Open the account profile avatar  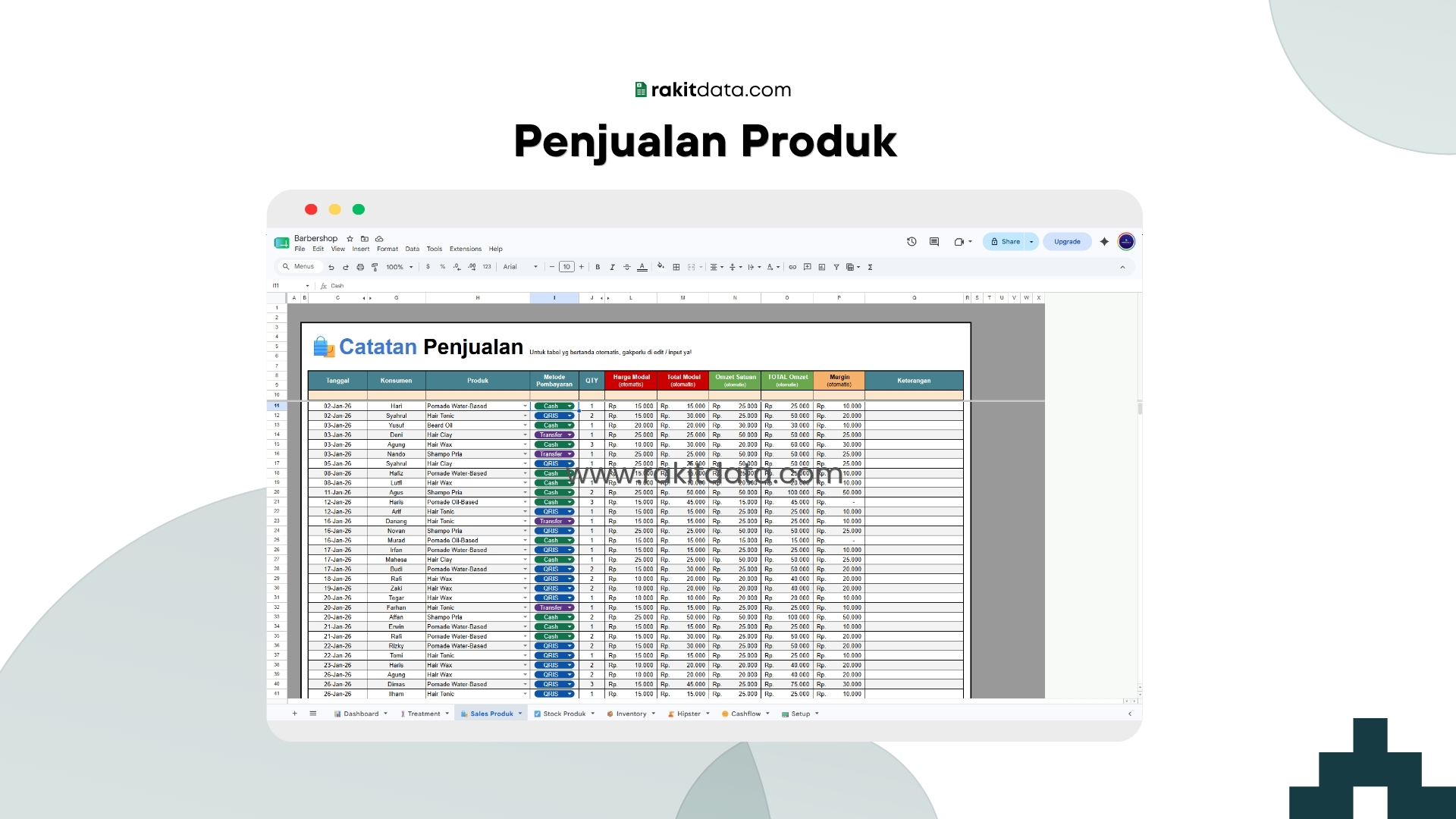coord(1126,242)
